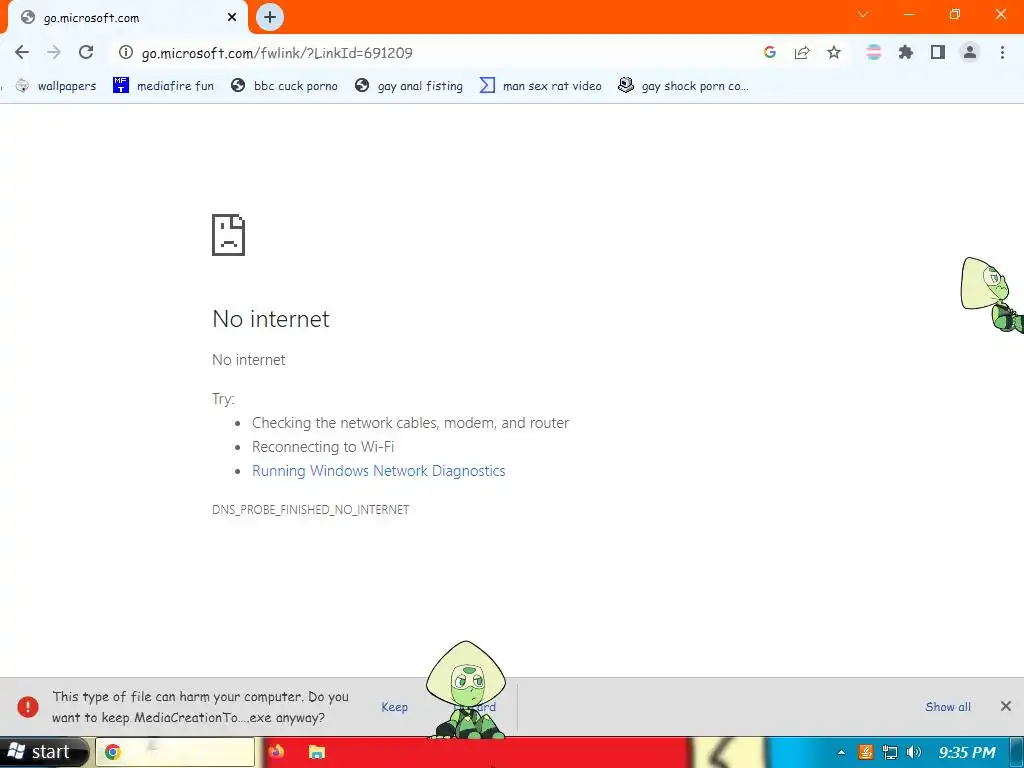Launch Firefox from the taskbar
This screenshot has height=768, width=1024.
276,752
